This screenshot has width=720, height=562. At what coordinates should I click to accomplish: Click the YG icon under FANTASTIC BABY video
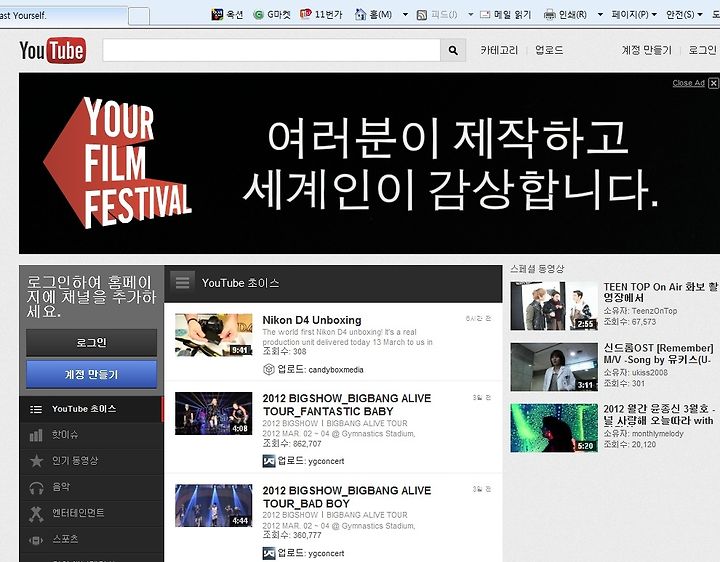pyautogui.click(x=269, y=461)
